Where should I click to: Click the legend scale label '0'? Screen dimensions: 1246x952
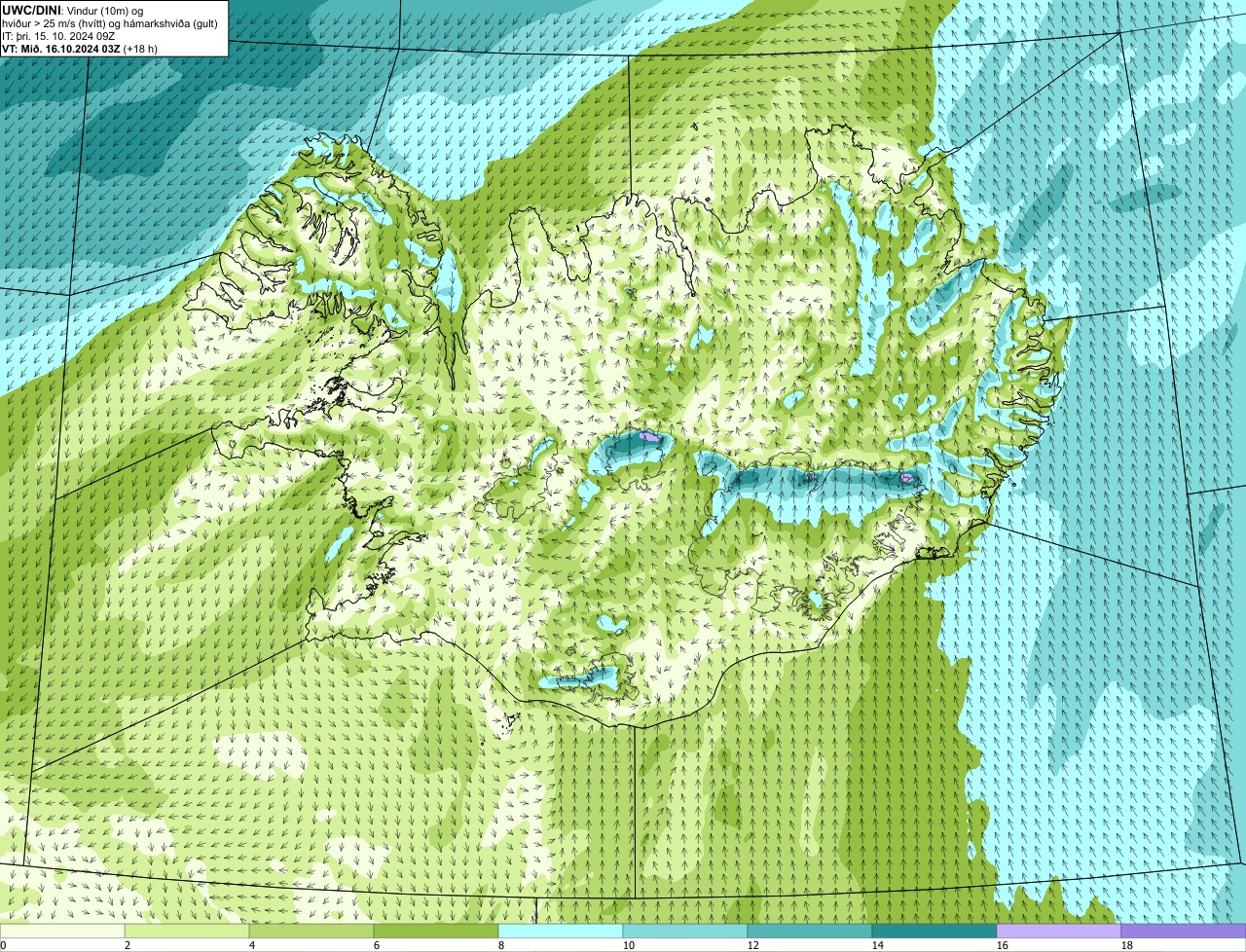[x=3, y=945]
